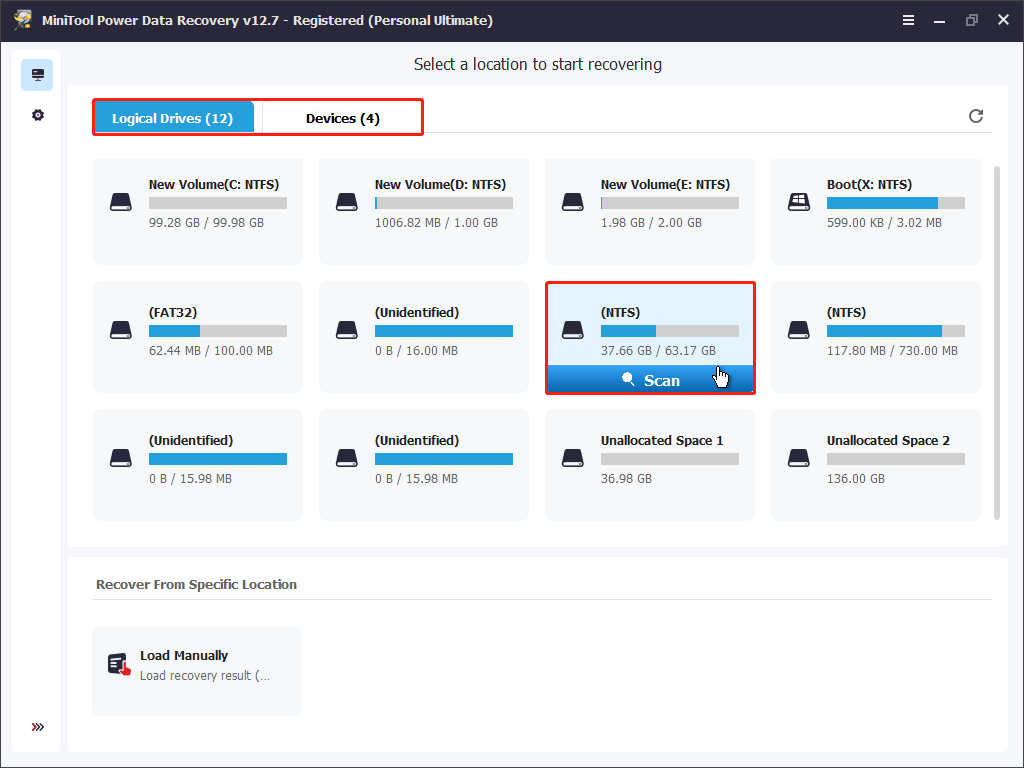Switch to the Devices (4) tab
This screenshot has height=768, width=1024.
pos(342,118)
